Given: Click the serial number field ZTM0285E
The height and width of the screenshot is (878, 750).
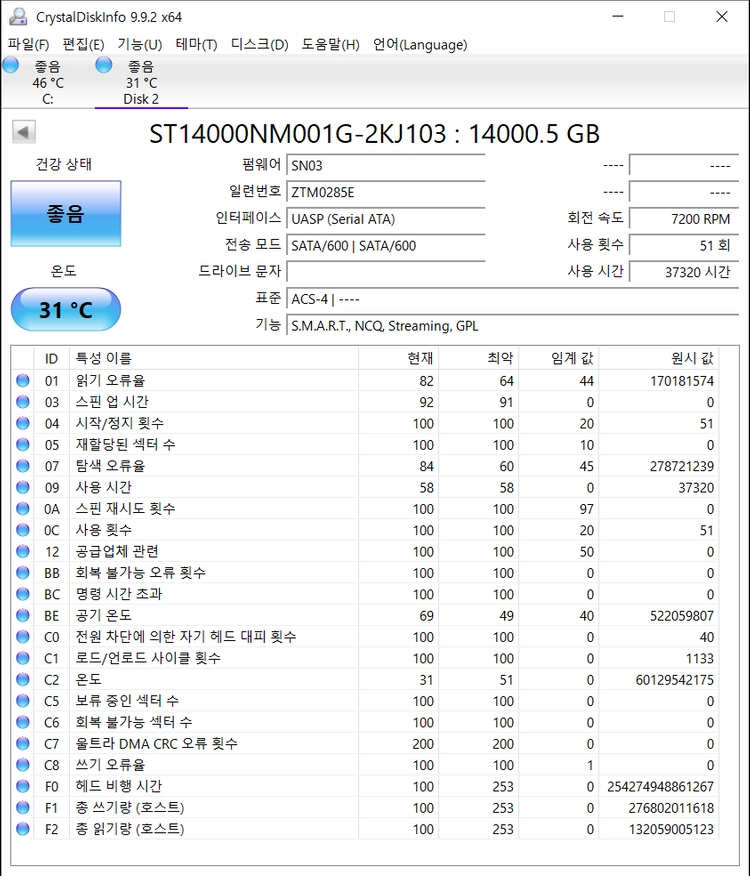Looking at the screenshot, I should [x=385, y=193].
